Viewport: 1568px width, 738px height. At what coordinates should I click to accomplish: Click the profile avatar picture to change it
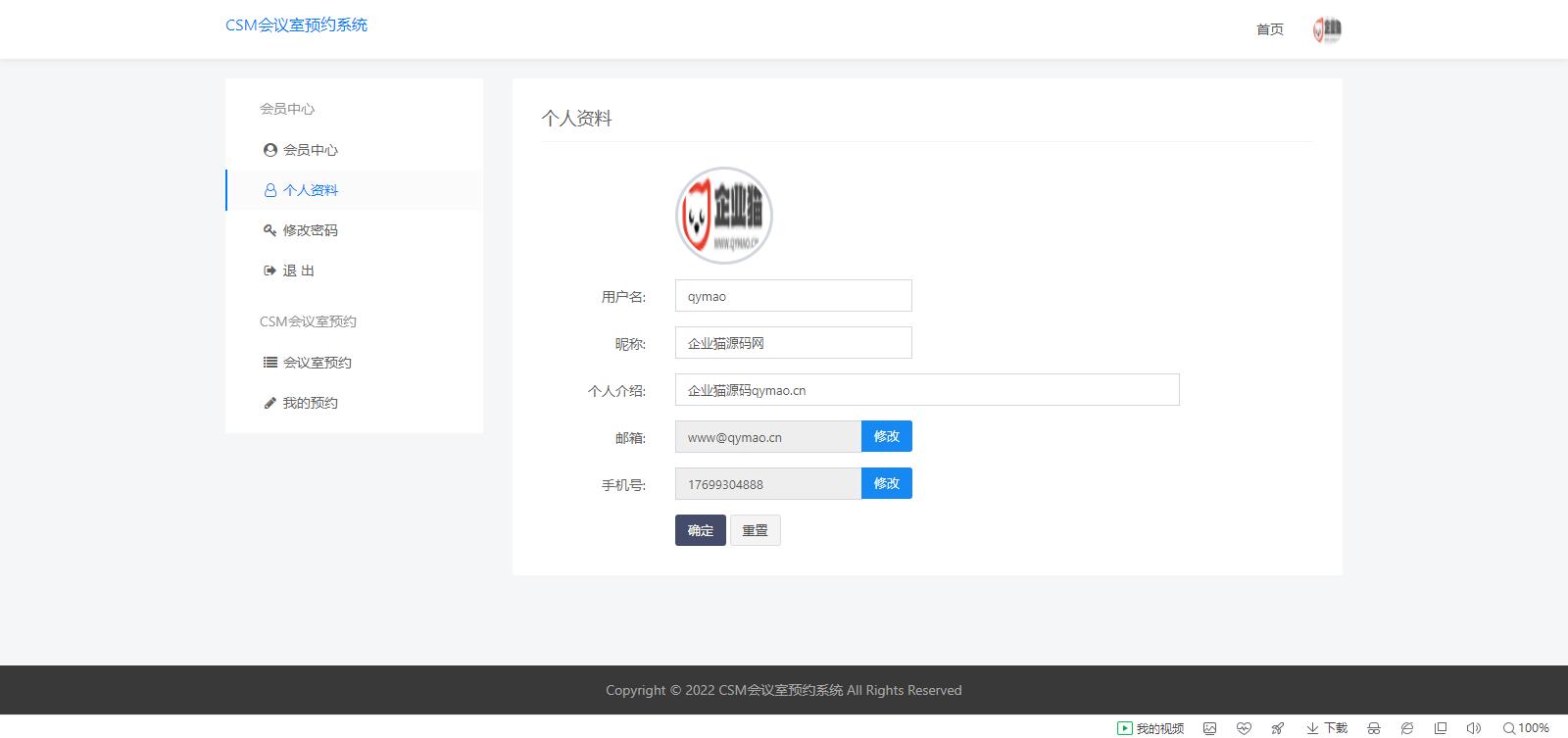click(x=724, y=216)
